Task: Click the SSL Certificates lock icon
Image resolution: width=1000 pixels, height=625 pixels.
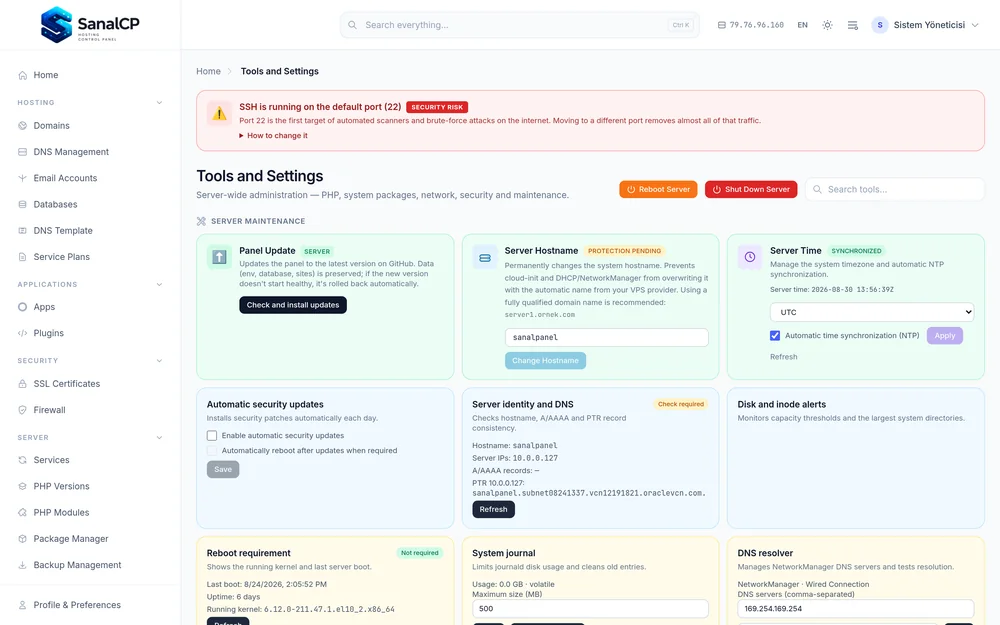Action: coord(22,384)
